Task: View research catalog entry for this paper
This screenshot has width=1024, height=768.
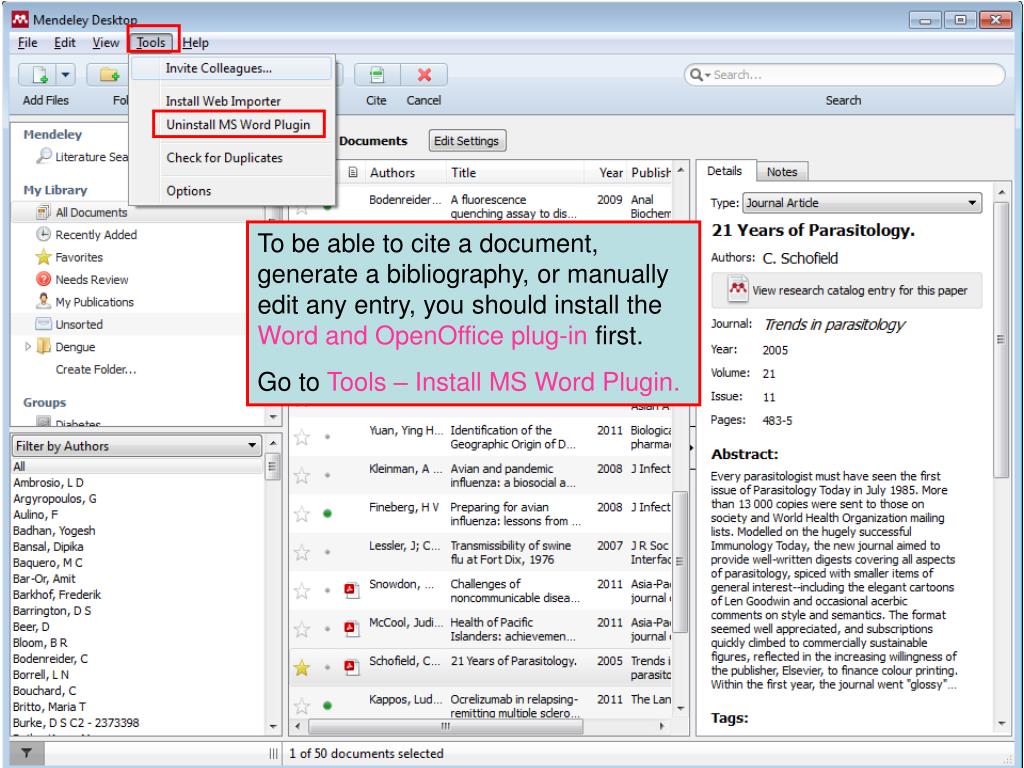Action: (x=846, y=291)
